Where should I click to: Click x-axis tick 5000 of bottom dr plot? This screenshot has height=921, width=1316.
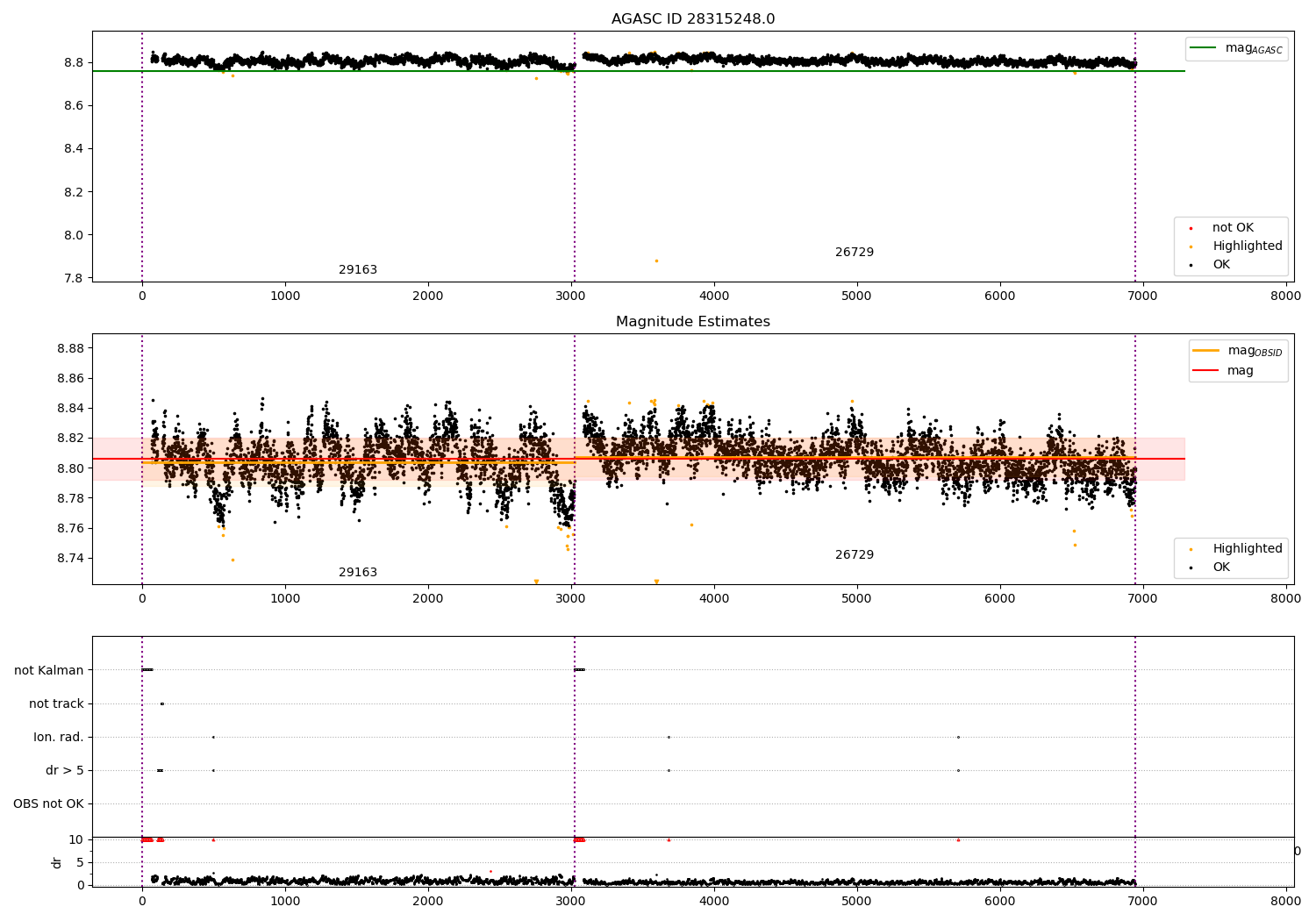pyautogui.click(x=857, y=901)
